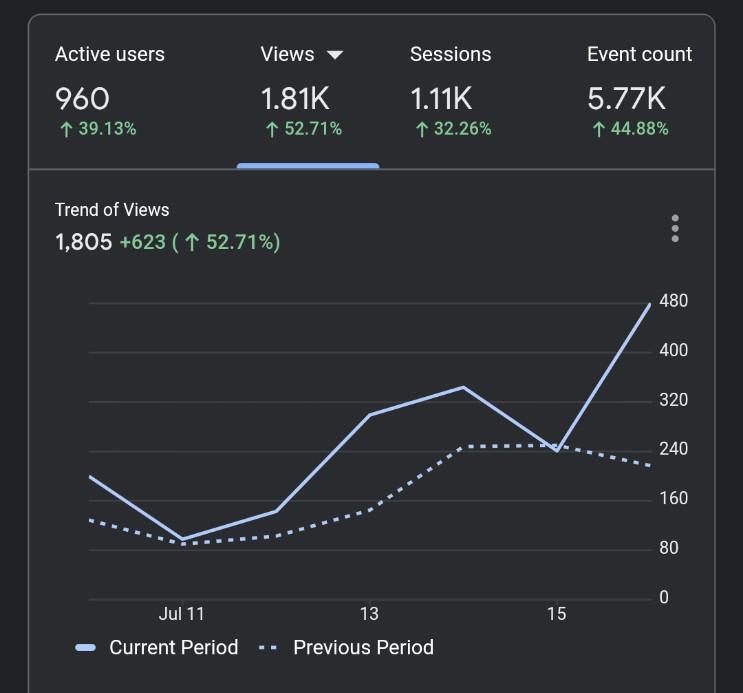Viewport: 743px width, 693px height.
Task: Expand the Views metric dropdown arrow
Action: coord(335,55)
